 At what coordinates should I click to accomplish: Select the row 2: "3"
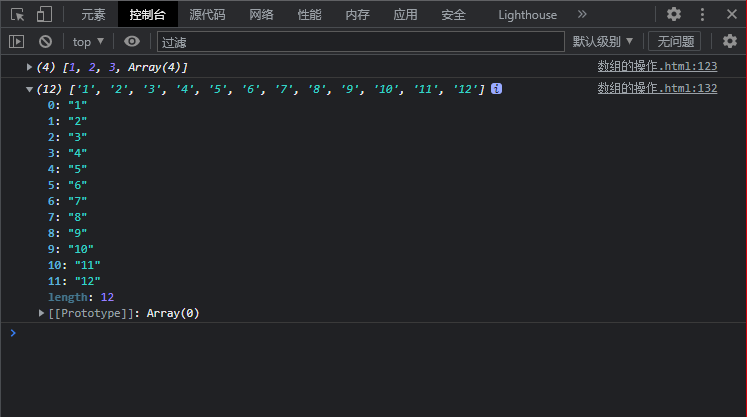coord(67,137)
